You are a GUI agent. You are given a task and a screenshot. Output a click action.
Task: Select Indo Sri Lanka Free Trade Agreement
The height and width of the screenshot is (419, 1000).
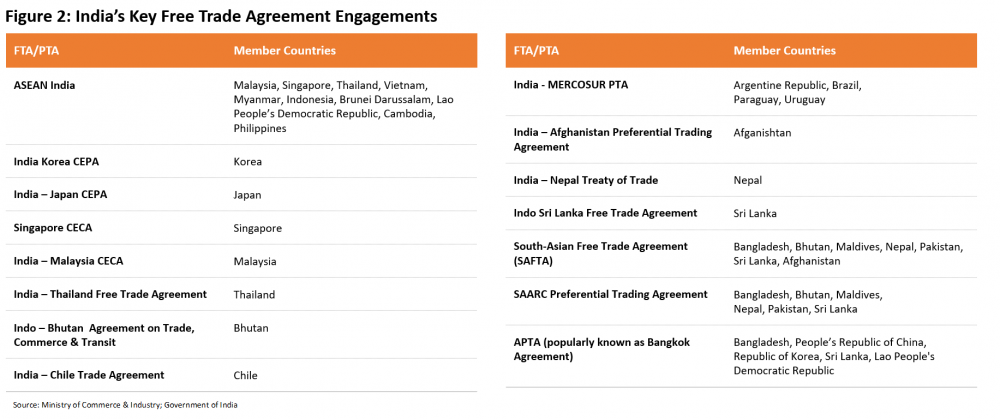click(x=605, y=213)
